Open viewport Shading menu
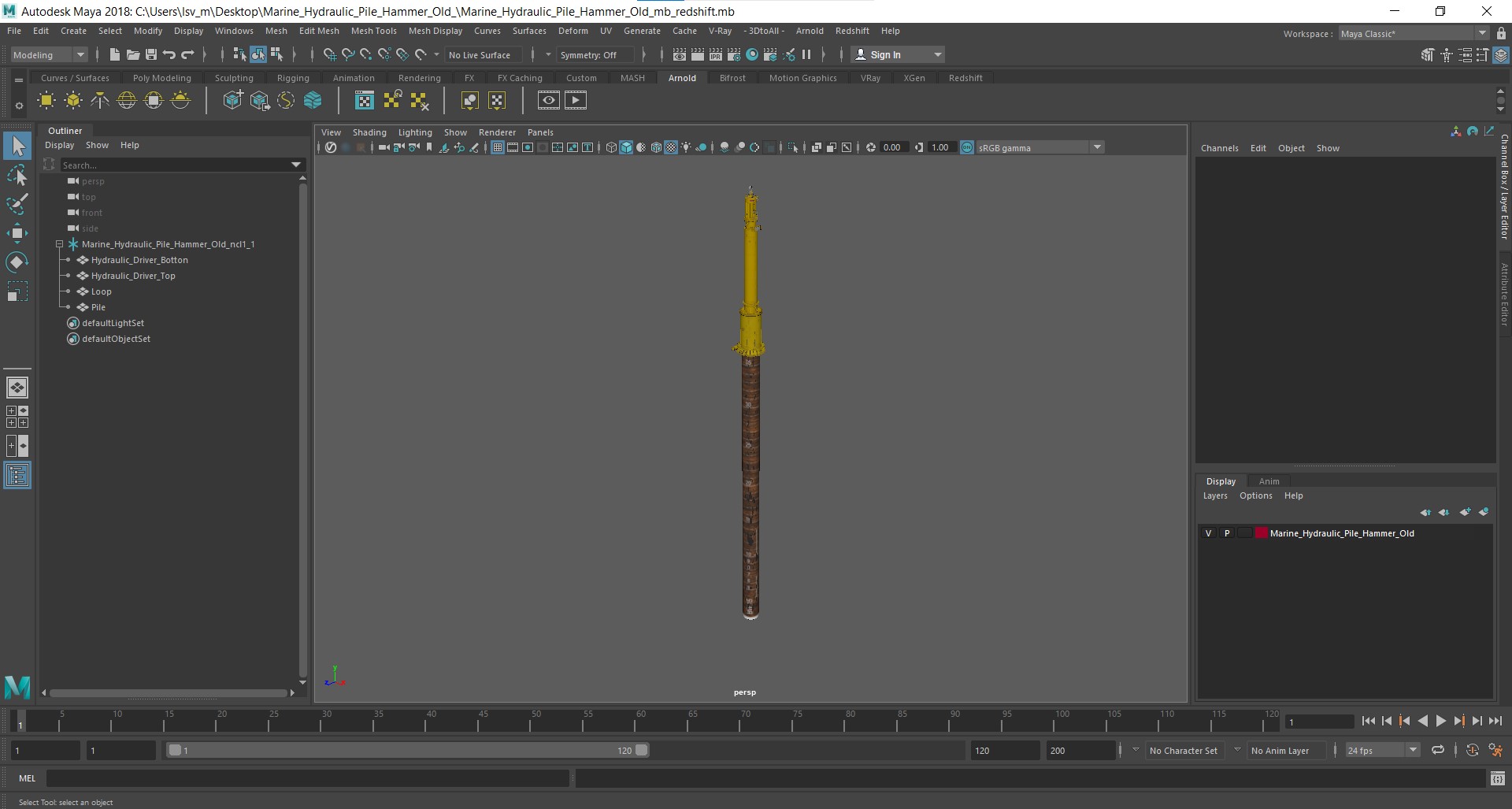 369,132
